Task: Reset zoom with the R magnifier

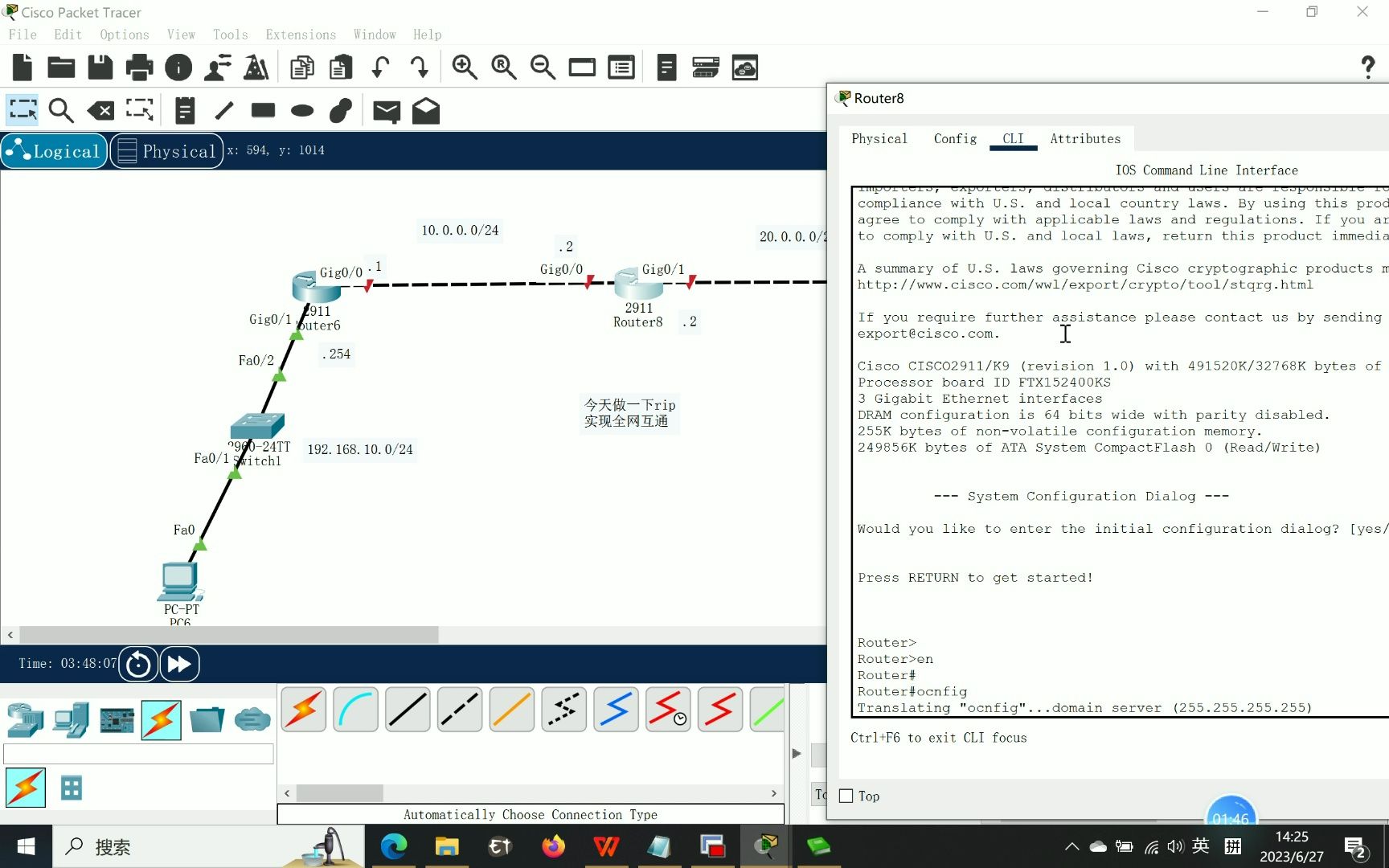Action: [x=504, y=68]
